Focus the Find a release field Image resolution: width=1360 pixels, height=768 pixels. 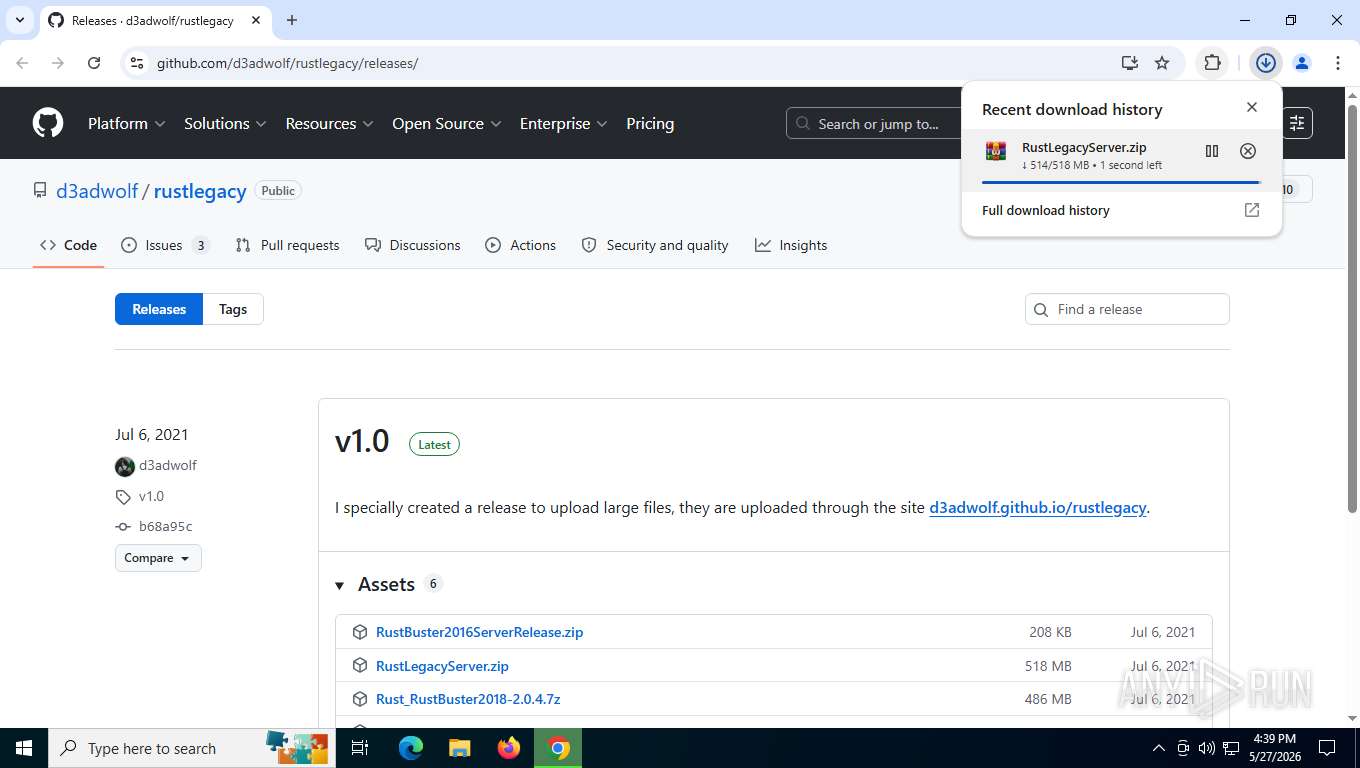coord(1127,309)
